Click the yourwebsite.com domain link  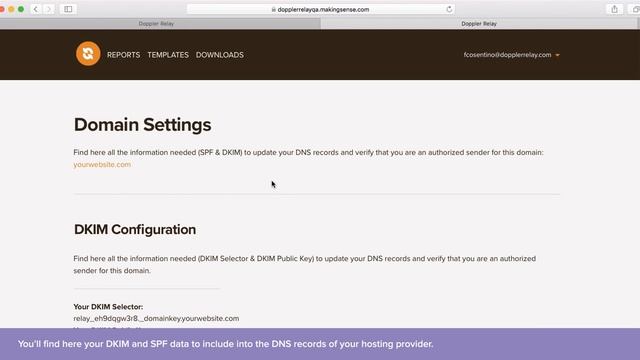coord(102,164)
